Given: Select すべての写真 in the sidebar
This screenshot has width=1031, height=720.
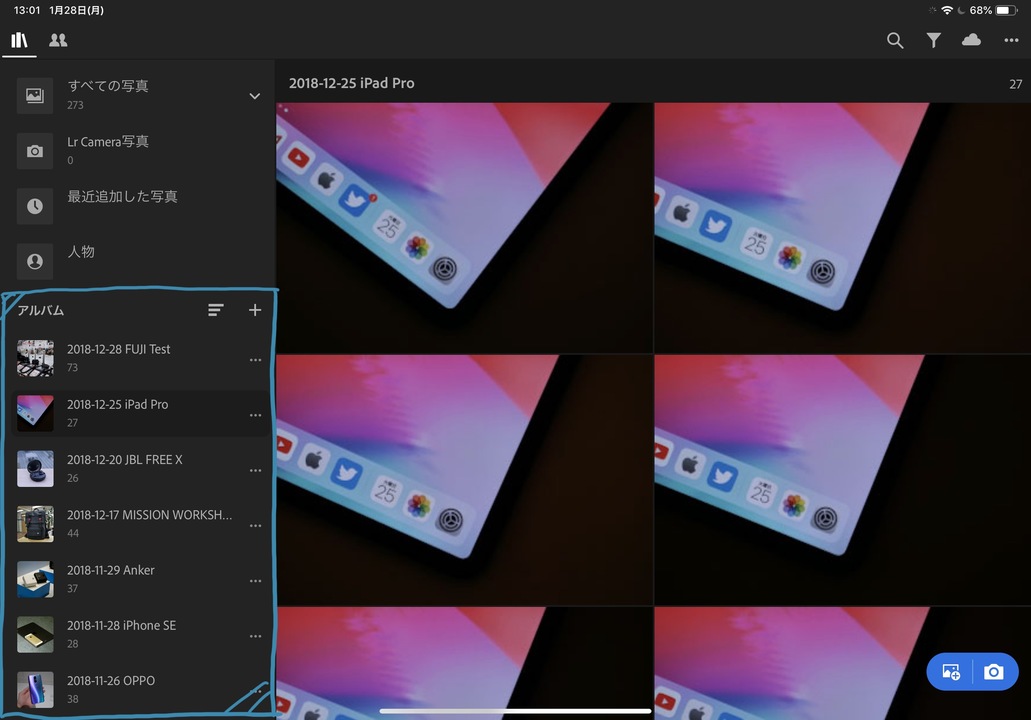Looking at the screenshot, I should 138,95.
